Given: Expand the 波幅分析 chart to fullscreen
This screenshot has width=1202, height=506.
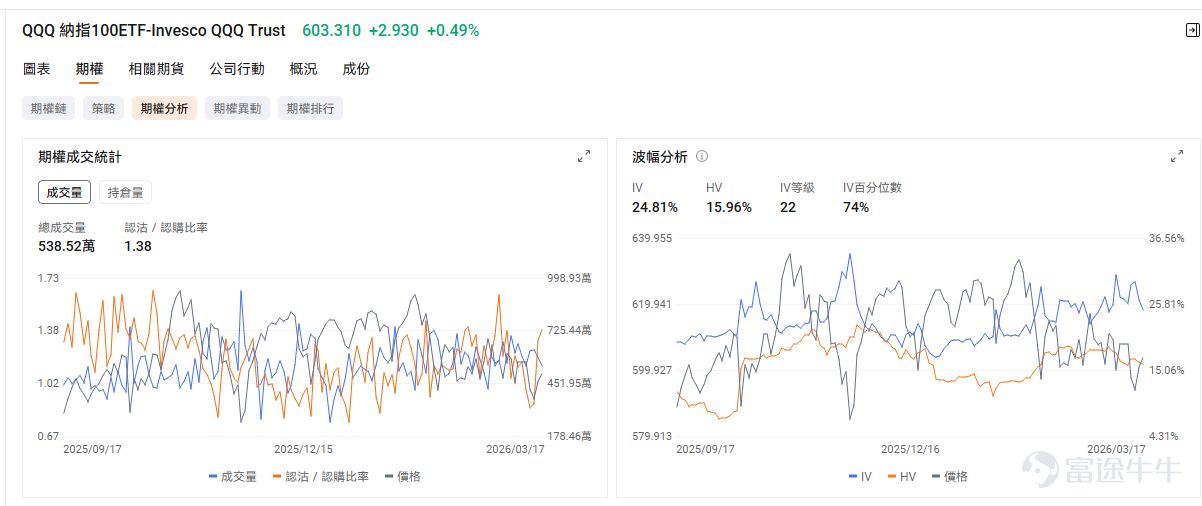Looking at the screenshot, I should pos(1177,157).
